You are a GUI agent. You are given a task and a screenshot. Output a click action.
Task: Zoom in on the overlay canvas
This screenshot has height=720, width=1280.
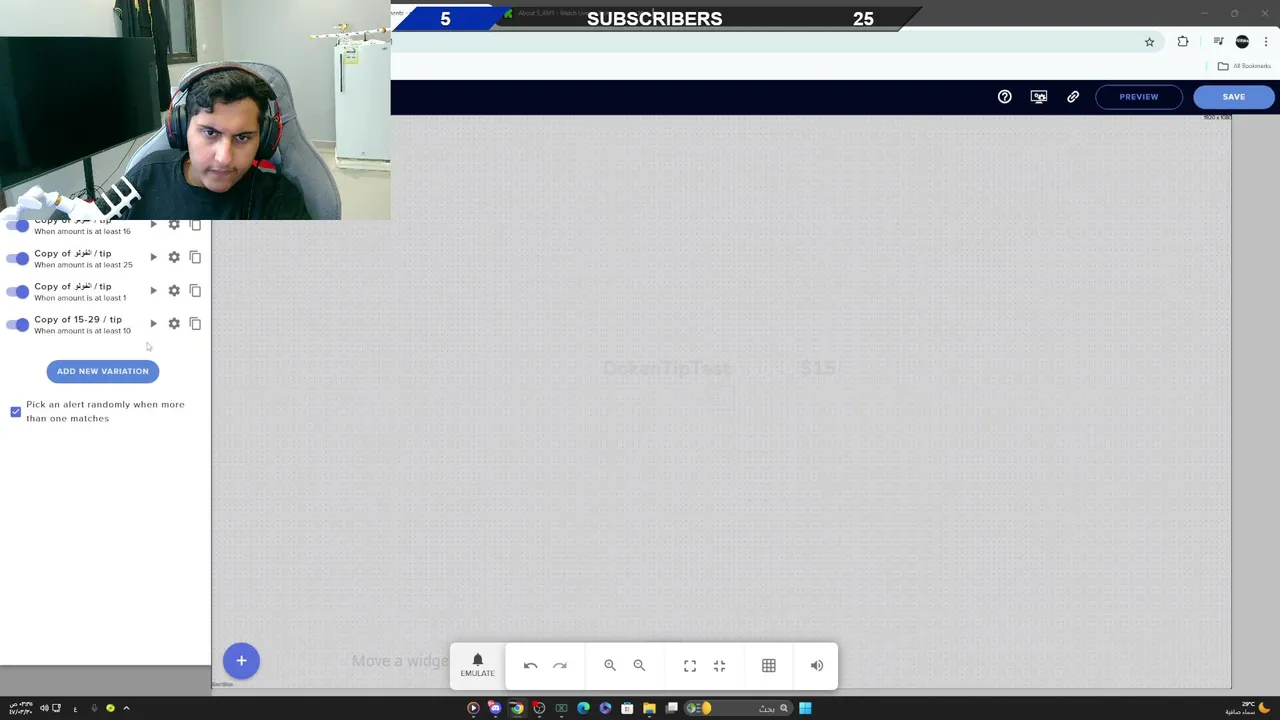coord(610,665)
